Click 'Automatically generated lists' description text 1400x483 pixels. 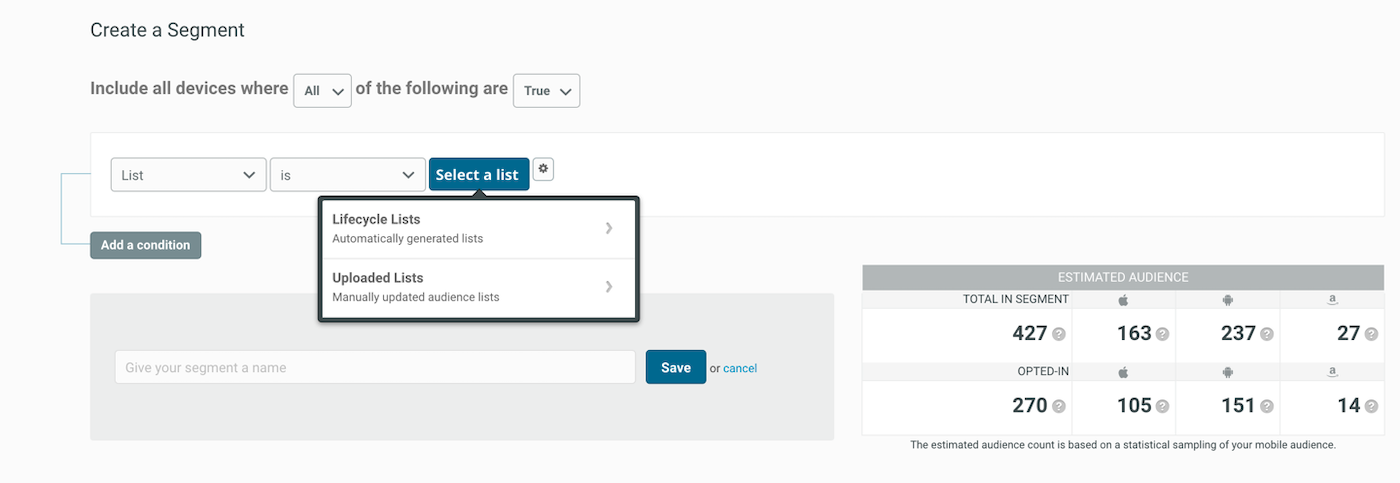coord(408,239)
